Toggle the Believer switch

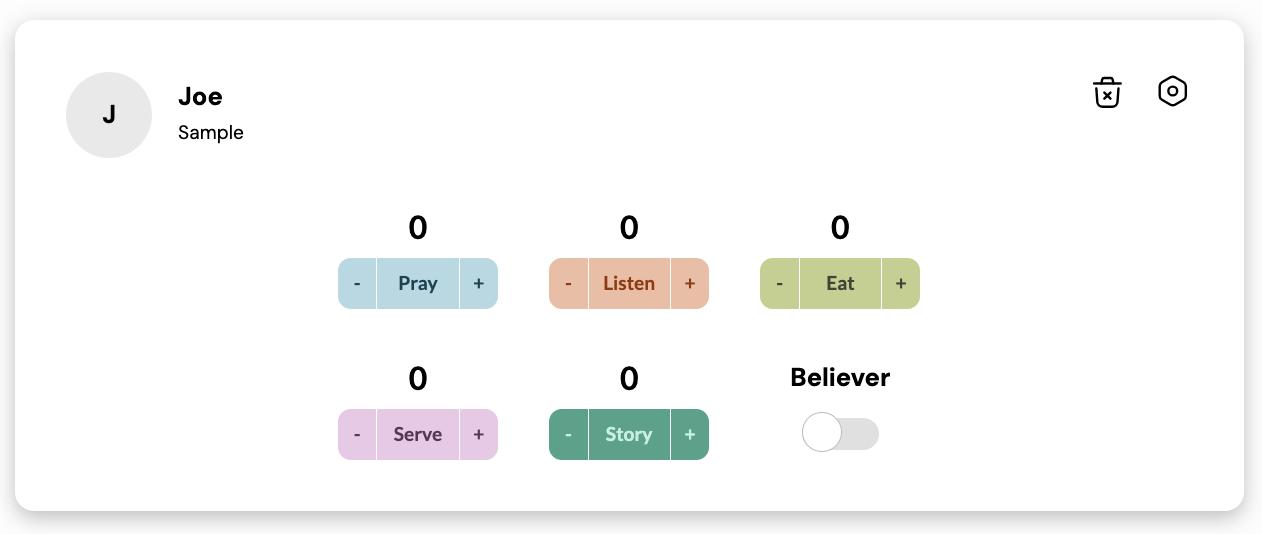(x=840, y=434)
